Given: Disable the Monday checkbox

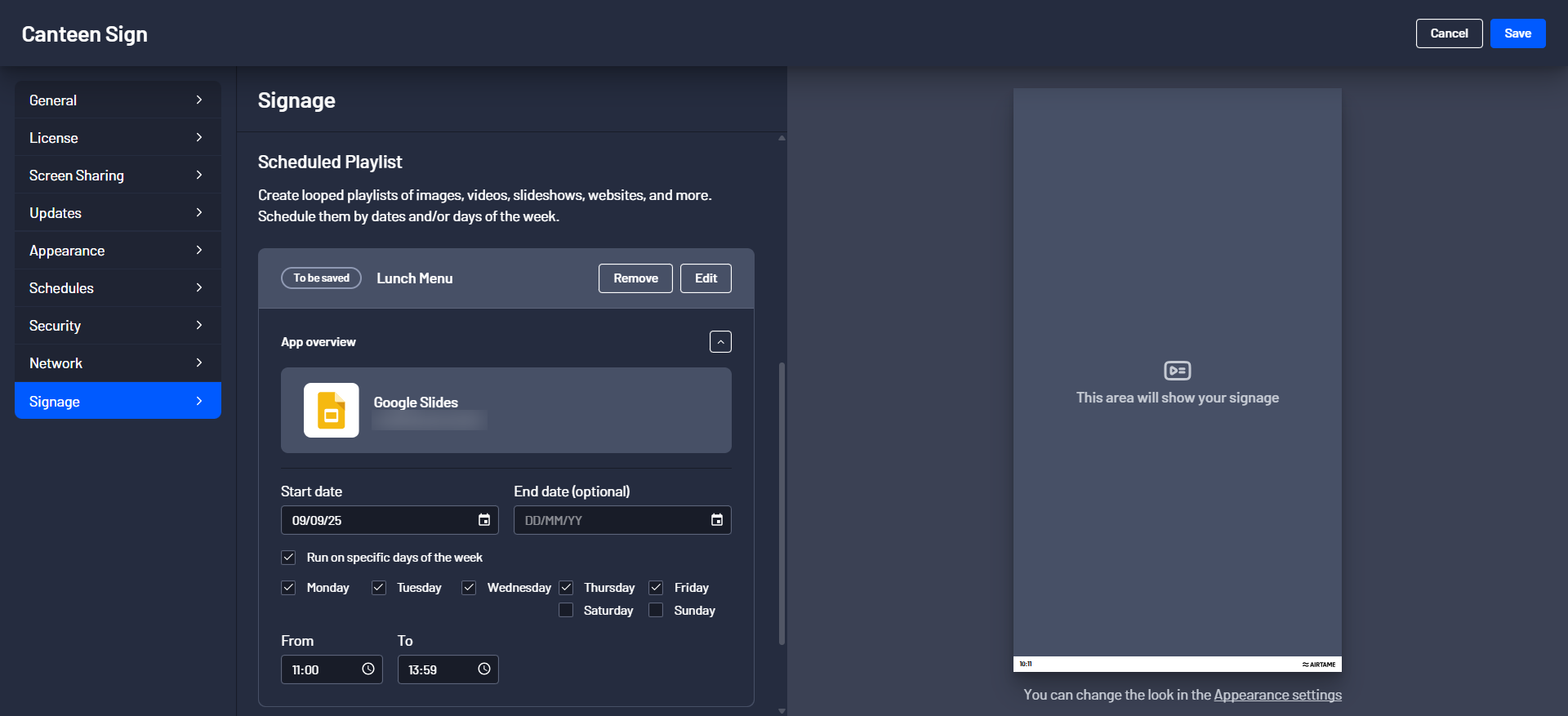Looking at the screenshot, I should click(x=288, y=588).
